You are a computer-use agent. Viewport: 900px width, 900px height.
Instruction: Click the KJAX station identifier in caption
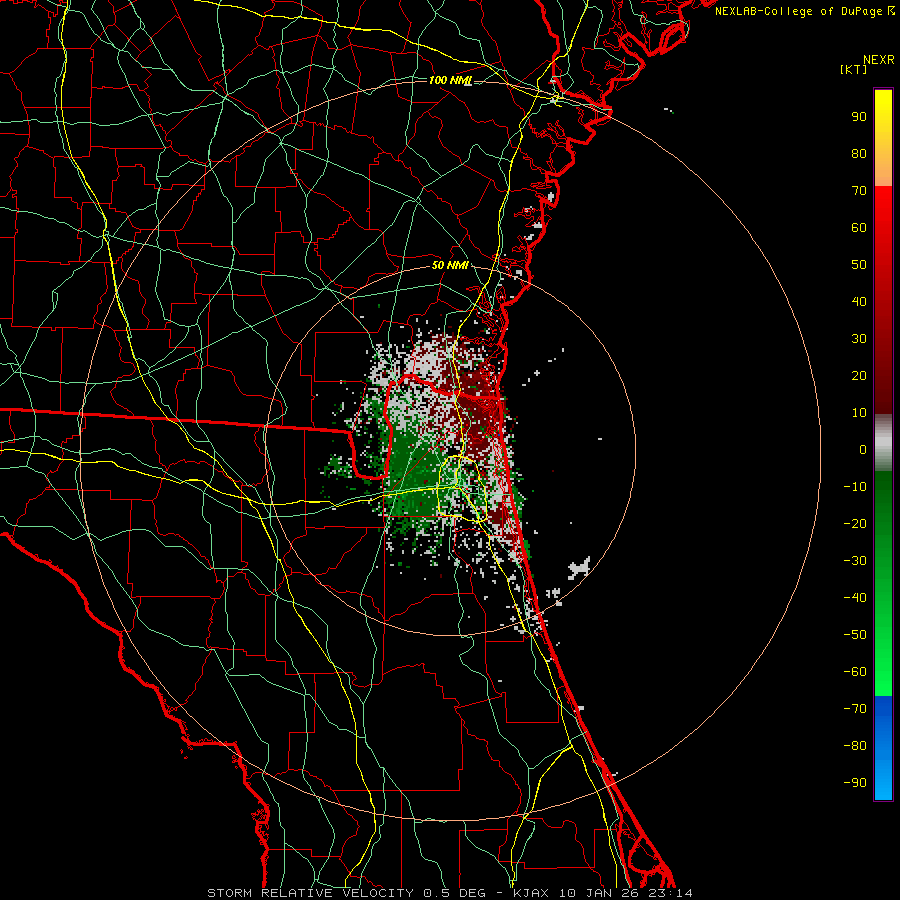point(530,893)
